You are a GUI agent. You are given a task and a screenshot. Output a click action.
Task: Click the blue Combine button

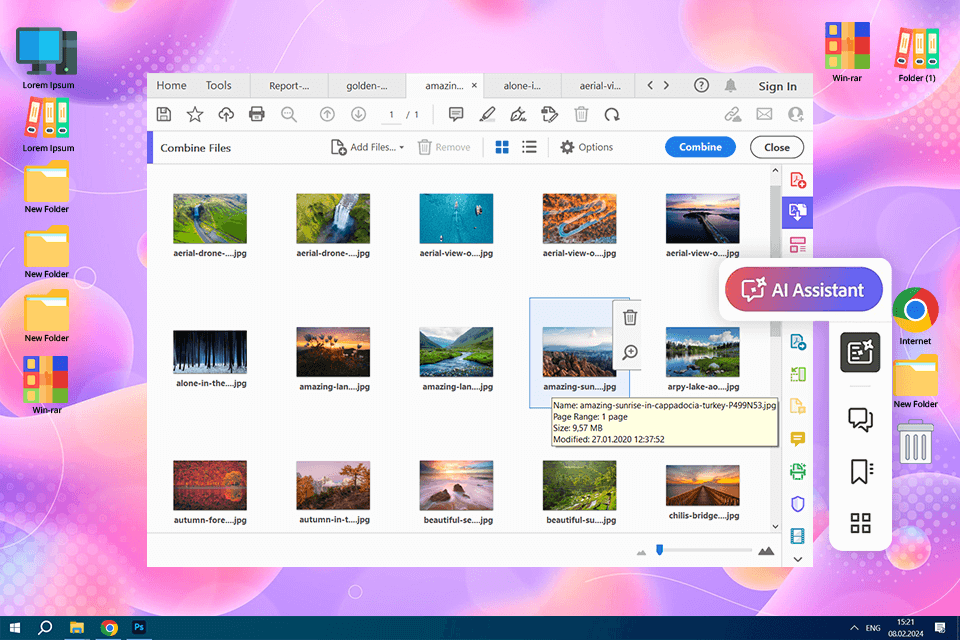(700, 147)
